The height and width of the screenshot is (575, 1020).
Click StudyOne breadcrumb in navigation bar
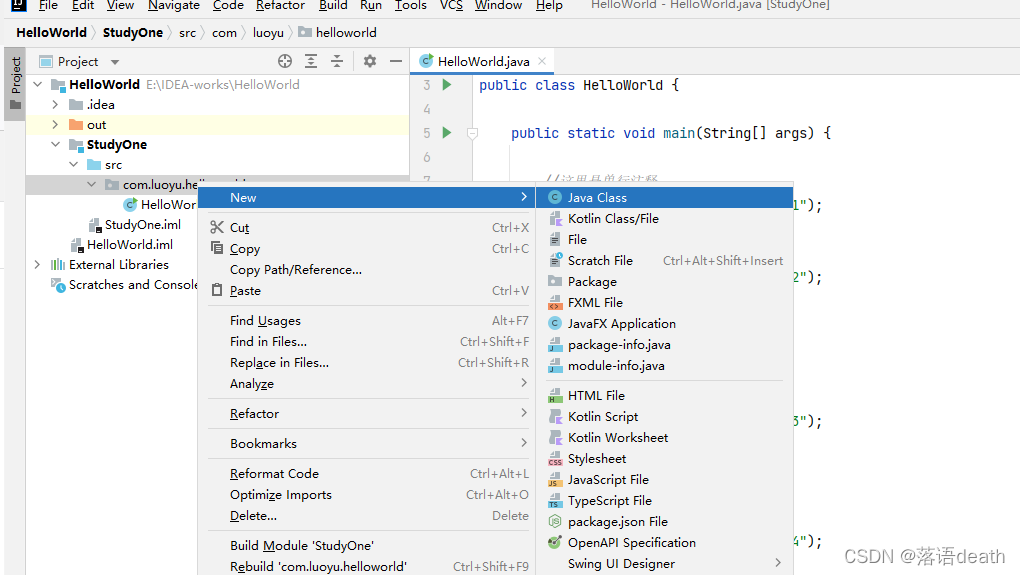pyautogui.click(x=133, y=33)
